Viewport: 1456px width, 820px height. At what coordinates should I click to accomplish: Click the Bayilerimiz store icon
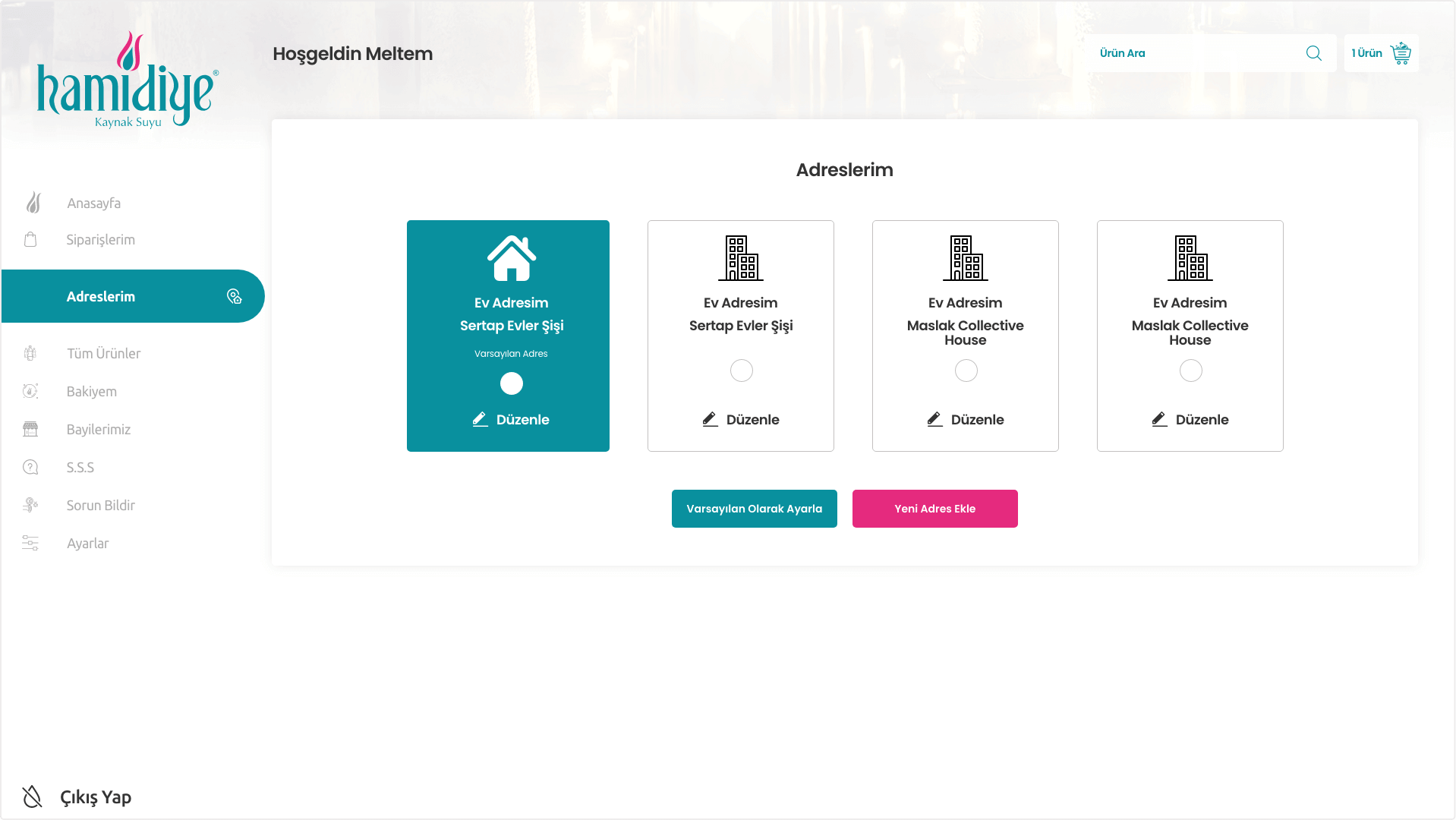tap(30, 430)
